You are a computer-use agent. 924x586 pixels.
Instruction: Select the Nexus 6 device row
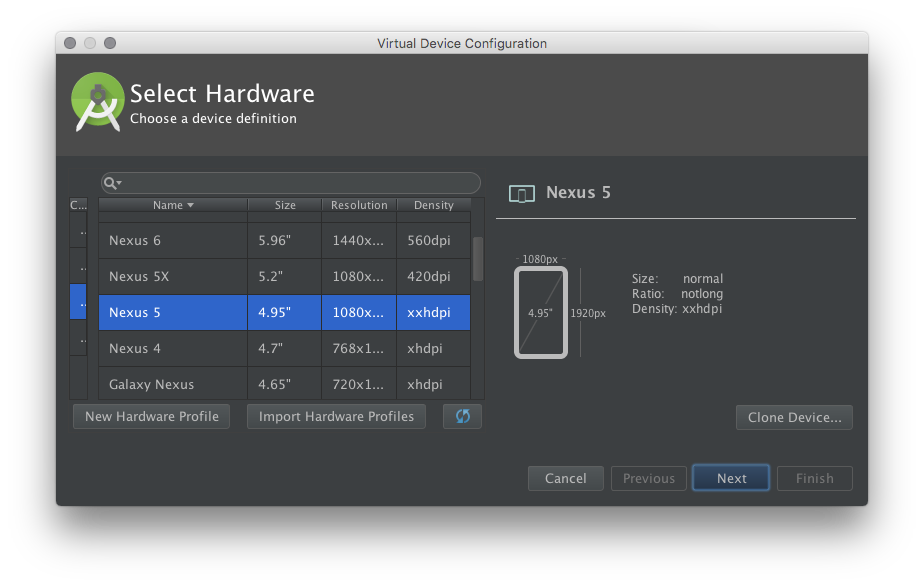[x=284, y=240]
